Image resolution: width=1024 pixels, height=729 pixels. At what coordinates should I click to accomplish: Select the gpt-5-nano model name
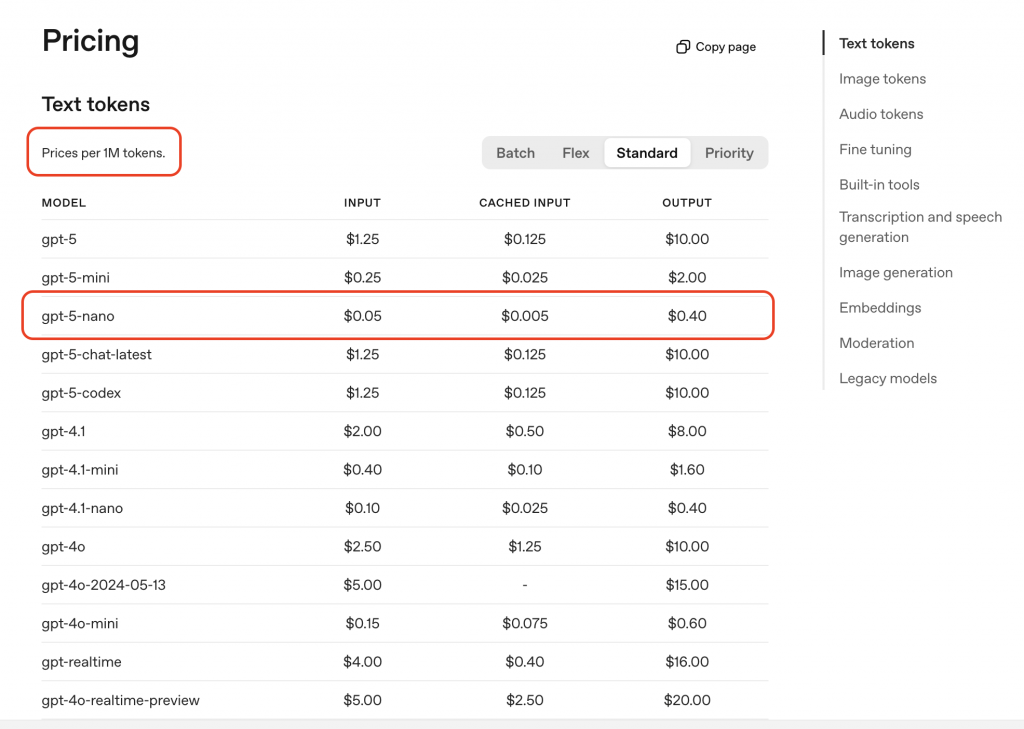(x=78, y=316)
